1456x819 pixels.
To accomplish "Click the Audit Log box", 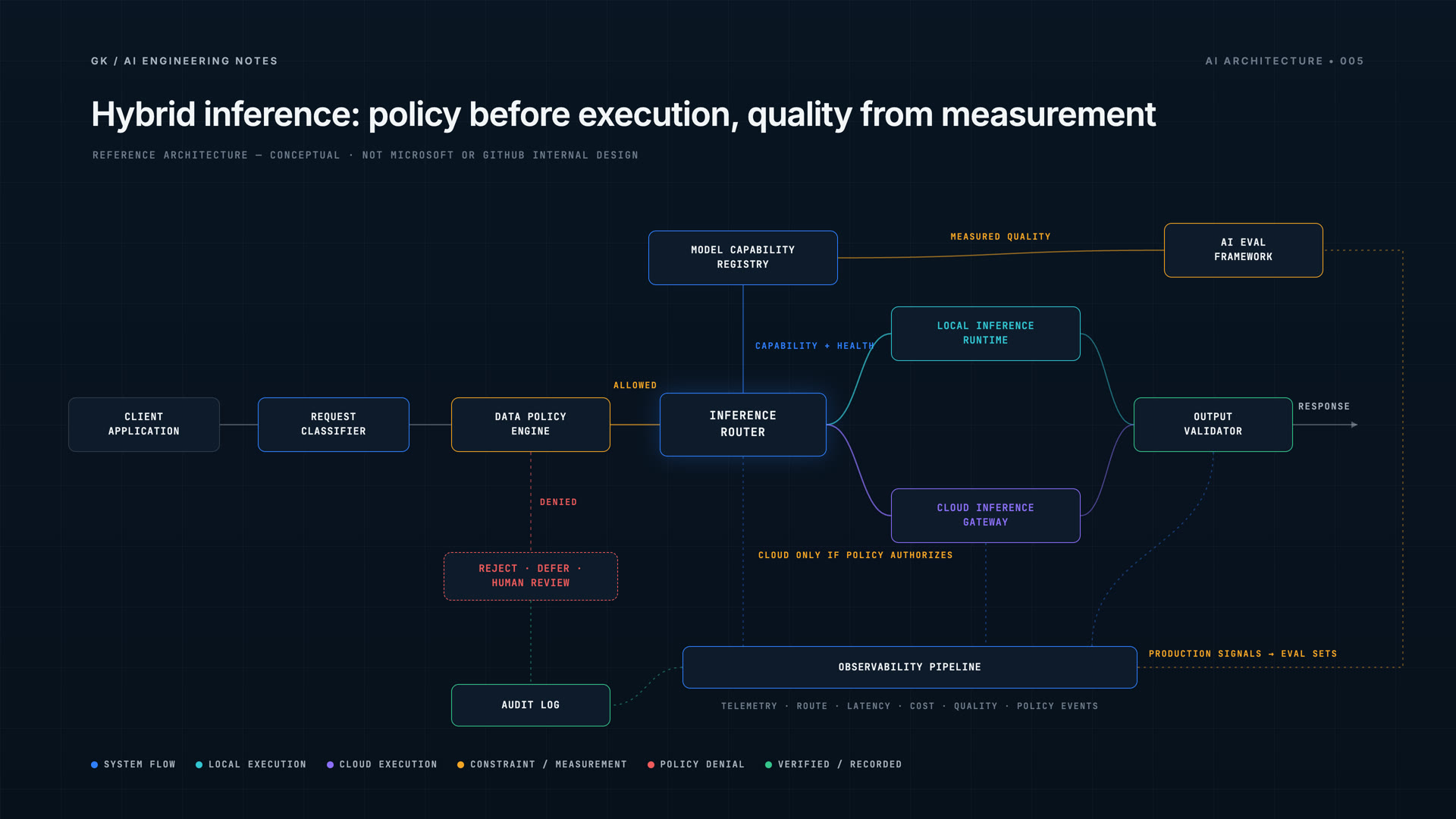I will coord(531,705).
